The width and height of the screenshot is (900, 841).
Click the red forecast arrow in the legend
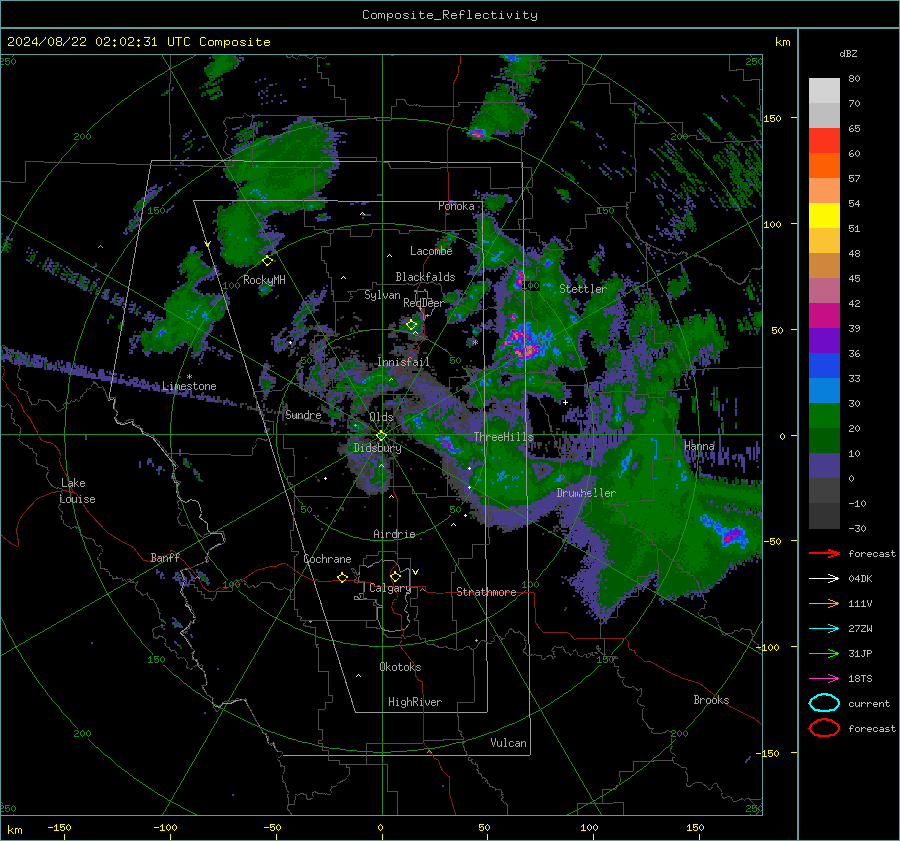(x=824, y=553)
